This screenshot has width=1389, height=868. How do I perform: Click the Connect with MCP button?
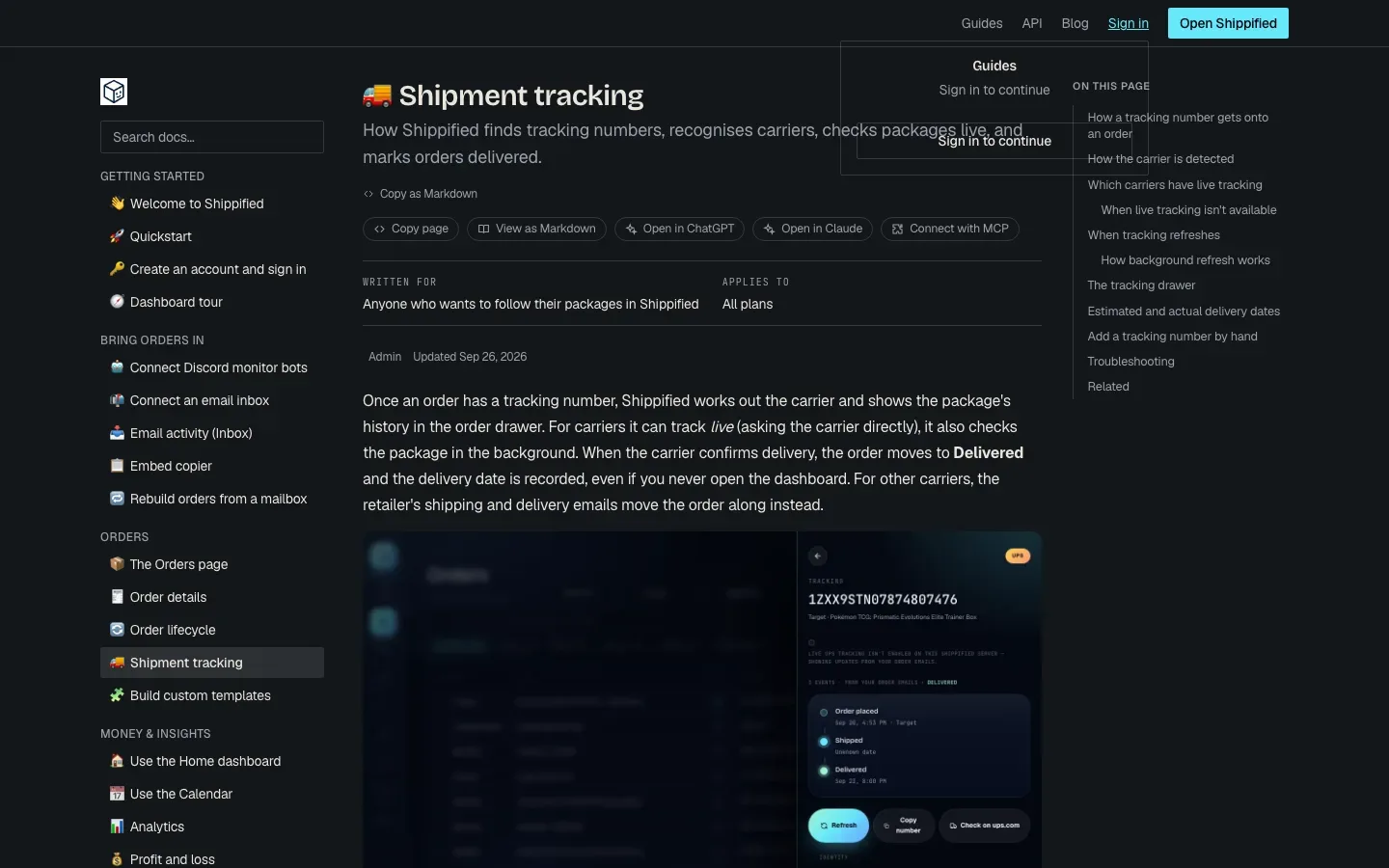[950, 229]
